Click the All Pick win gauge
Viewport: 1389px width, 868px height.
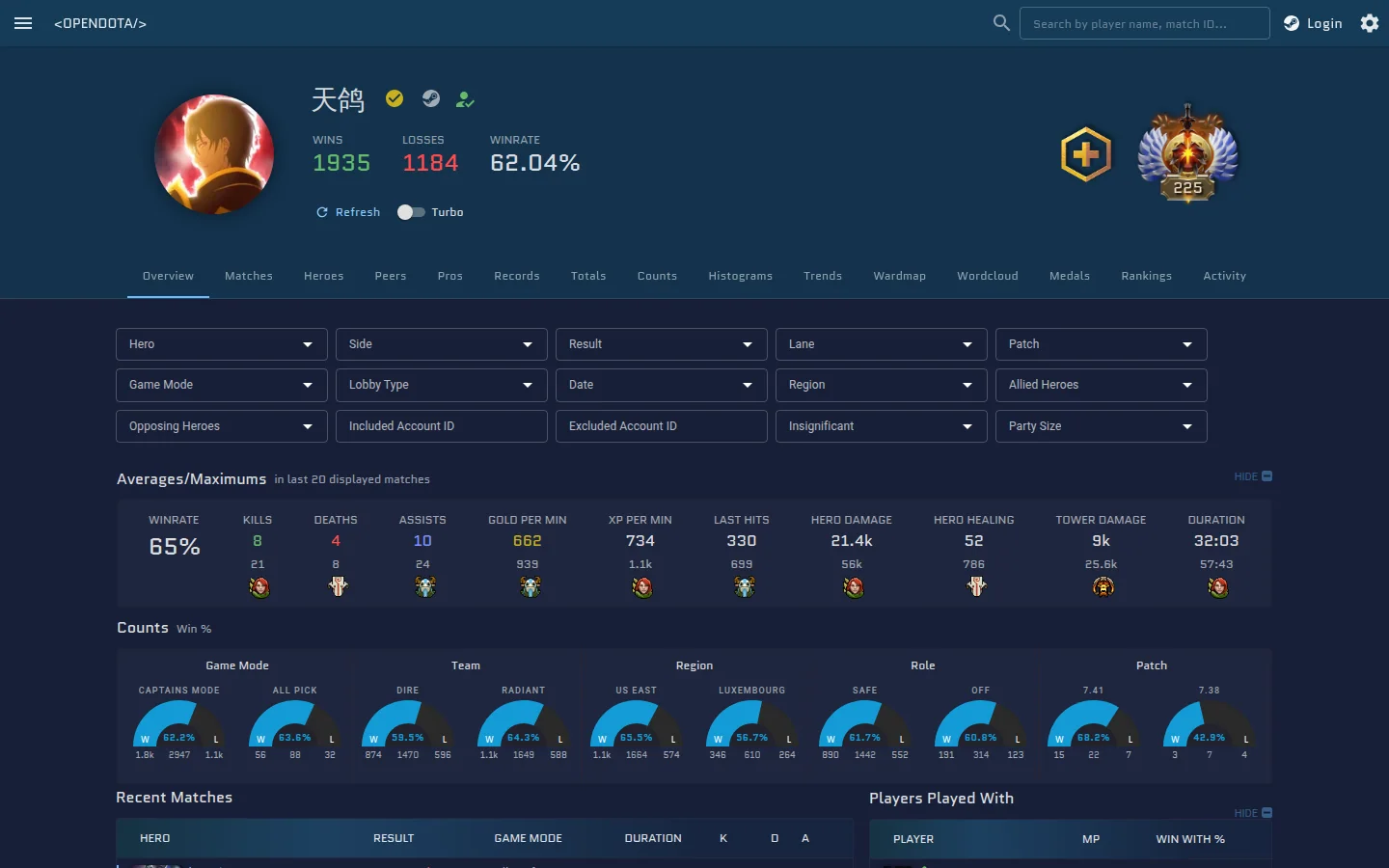point(295,723)
